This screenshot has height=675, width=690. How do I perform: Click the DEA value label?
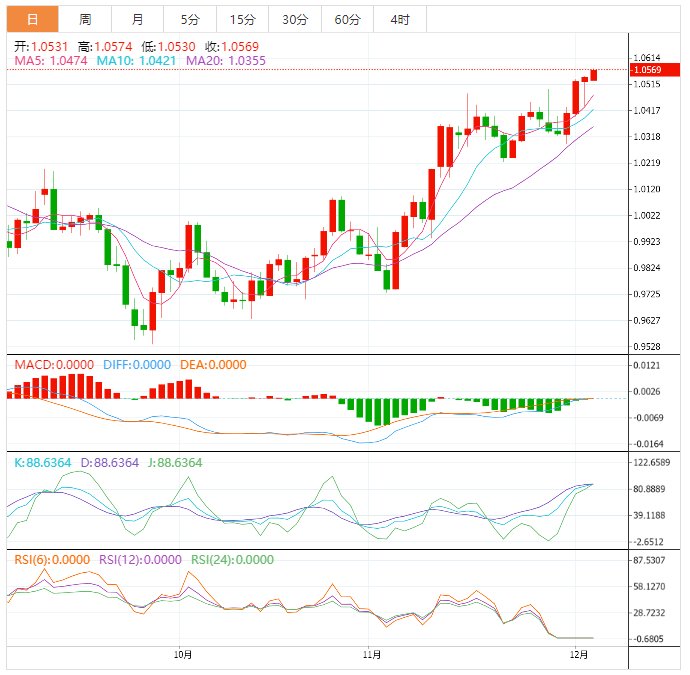212,365
